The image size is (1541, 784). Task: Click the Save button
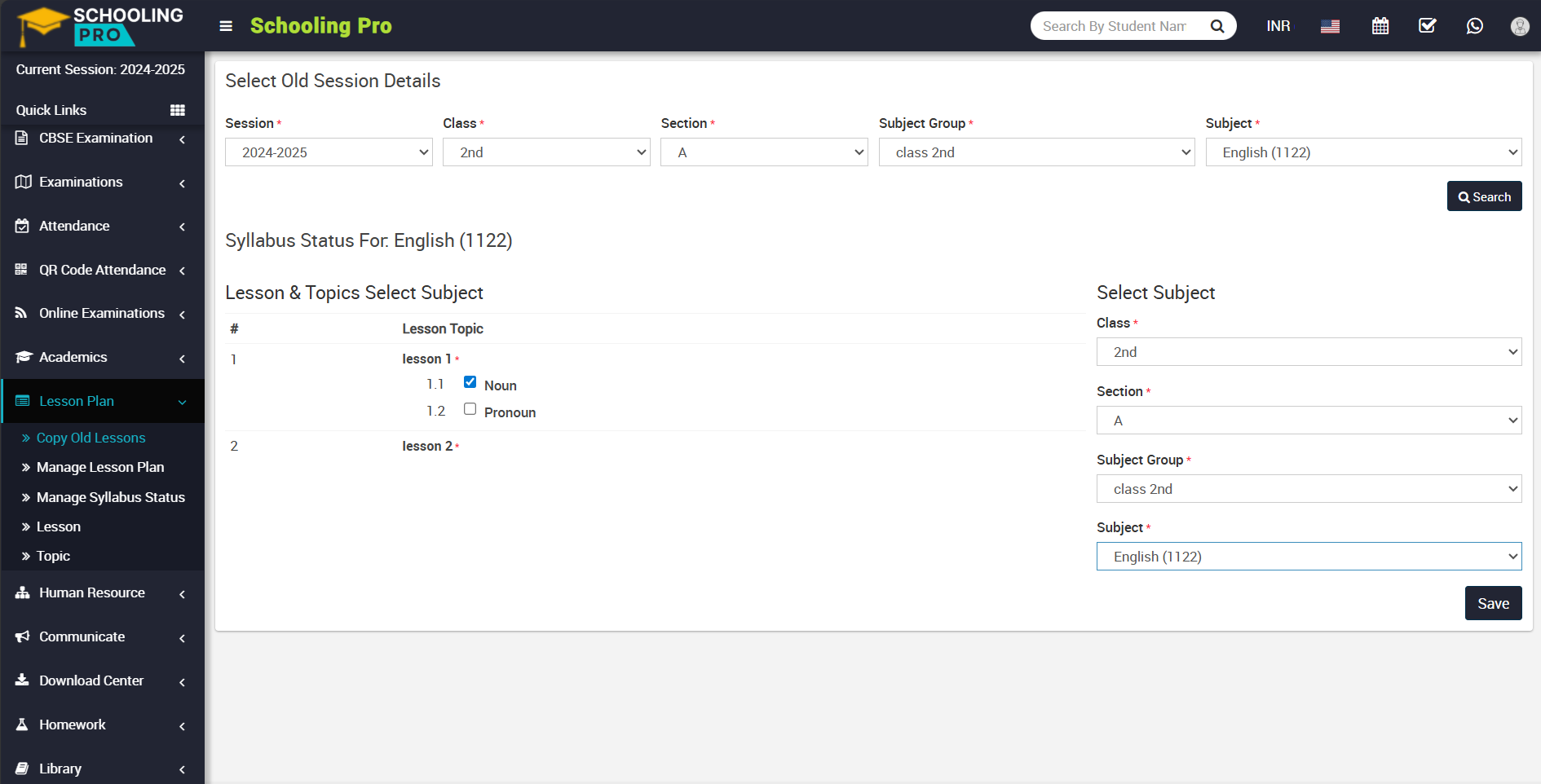1493,603
